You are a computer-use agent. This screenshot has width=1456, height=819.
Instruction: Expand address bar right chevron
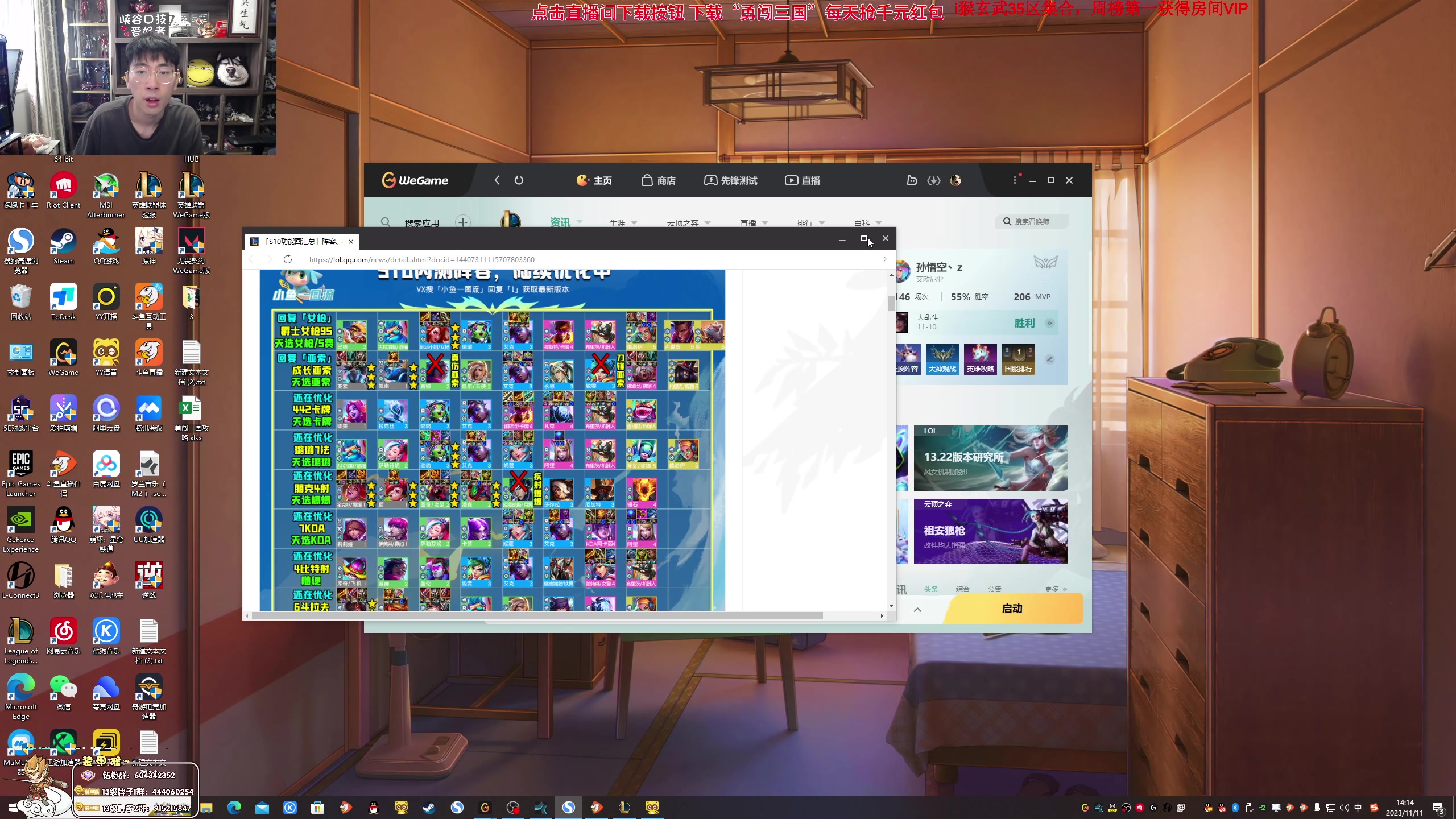tap(885, 259)
